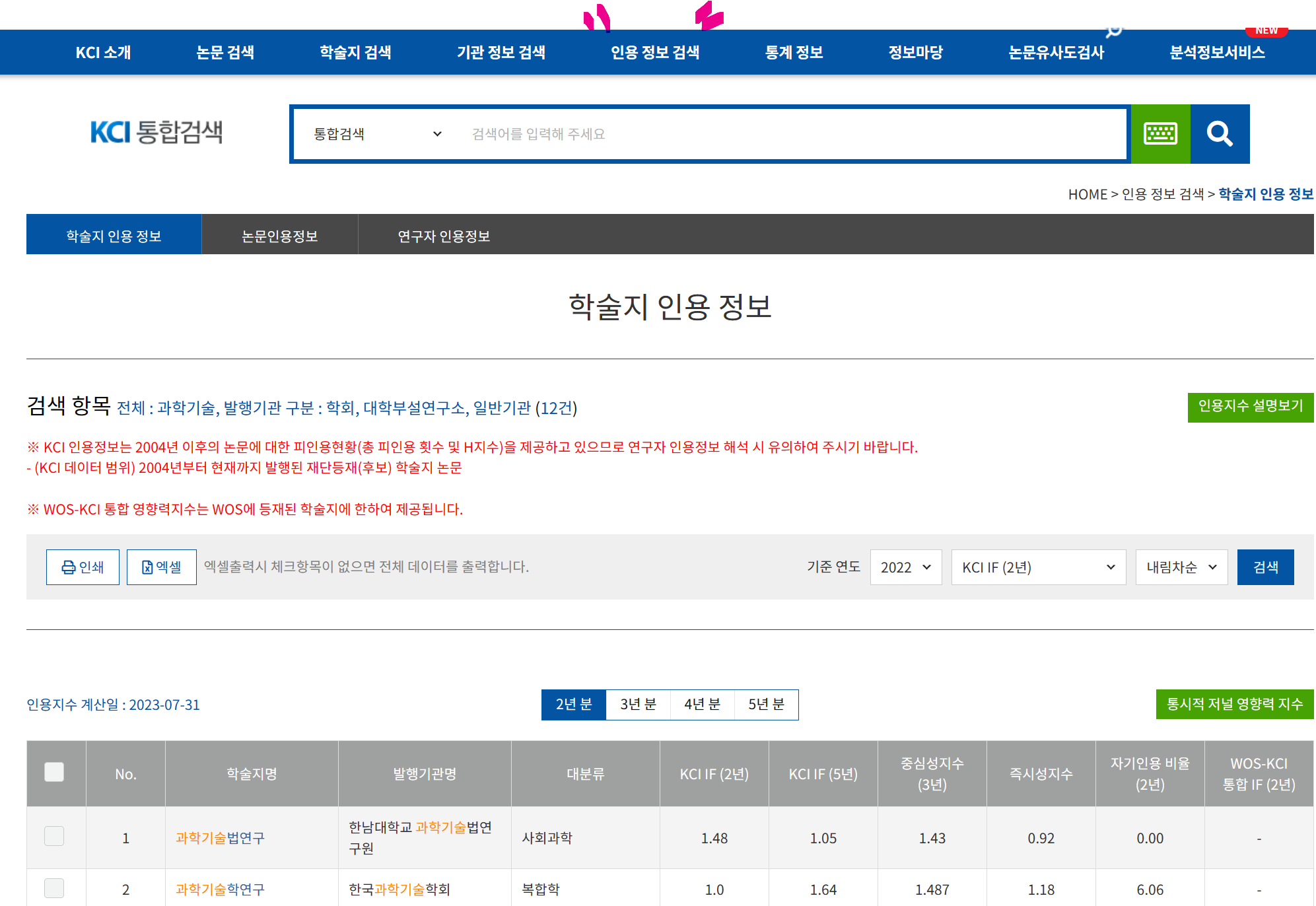The width and height of the screenshot is (1316, 906).
Task: Open 통계 정보 menu
Action: (x=794, y=52)
